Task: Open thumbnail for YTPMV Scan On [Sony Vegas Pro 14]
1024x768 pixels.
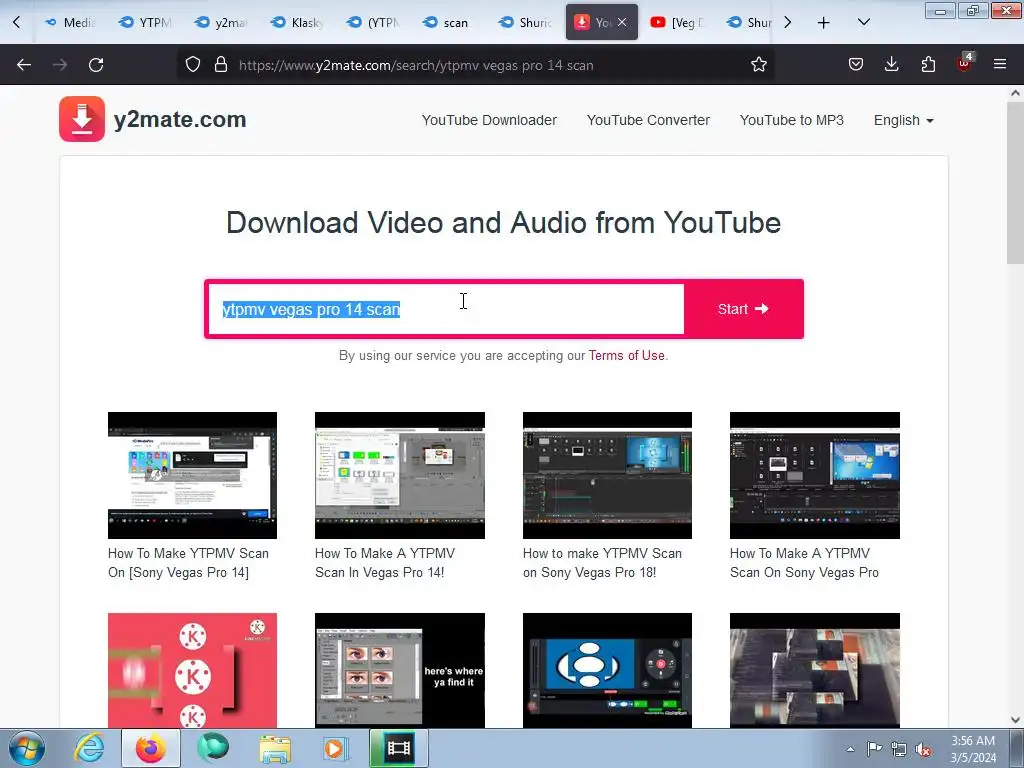Action: tap(192, 475)
